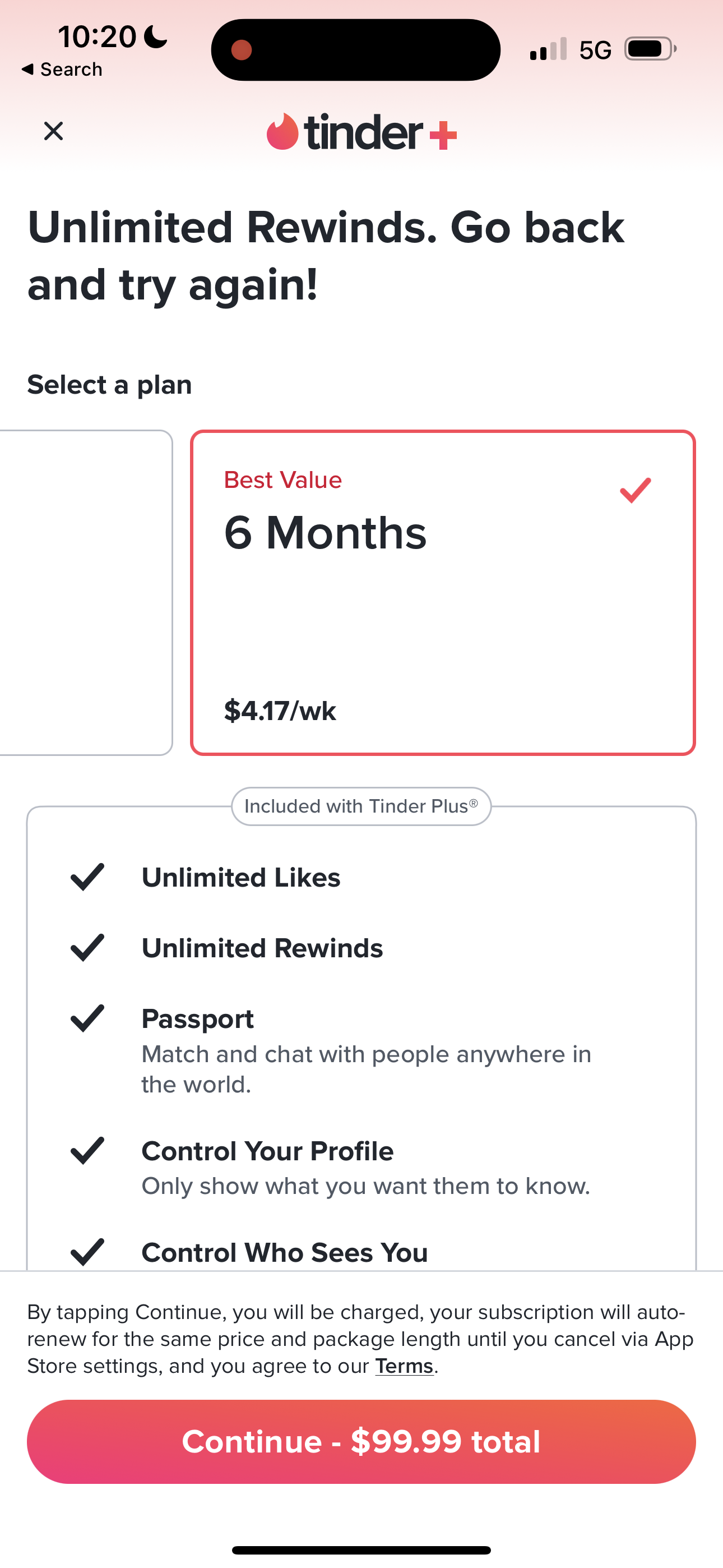Tap the Tinder flame logo icon

[x=282, y=131]
